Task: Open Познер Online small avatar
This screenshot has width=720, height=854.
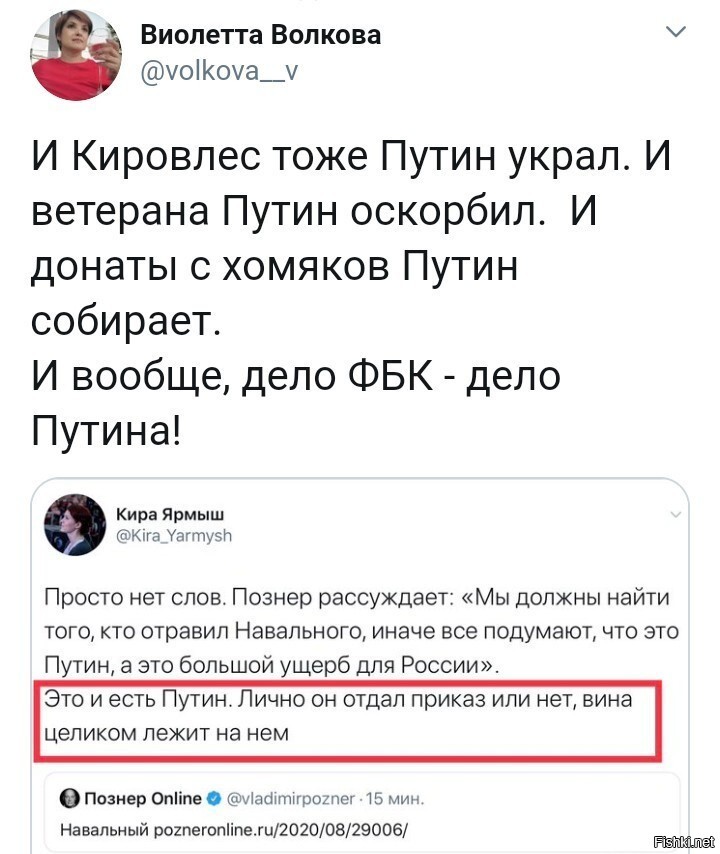Action: coord(69,798)
